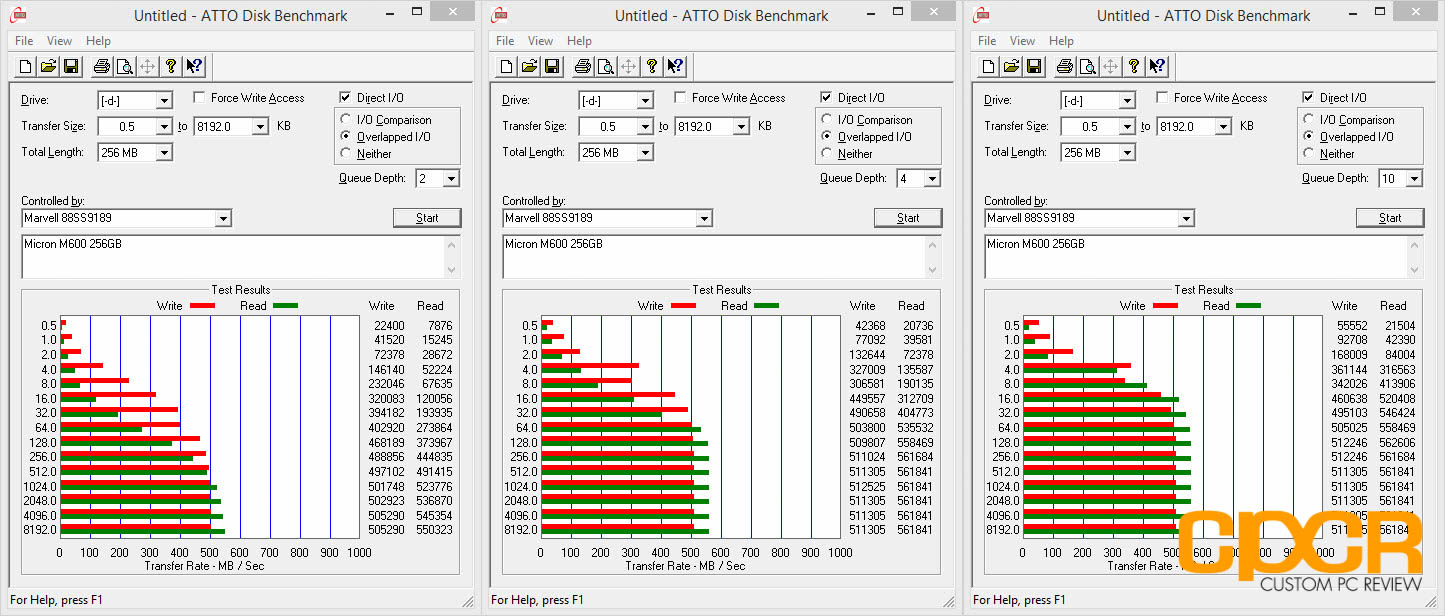This screenshot has height=616, width=1445.
Task: Click description scrollbar up arrow in right window
Action: point(1415,244)
